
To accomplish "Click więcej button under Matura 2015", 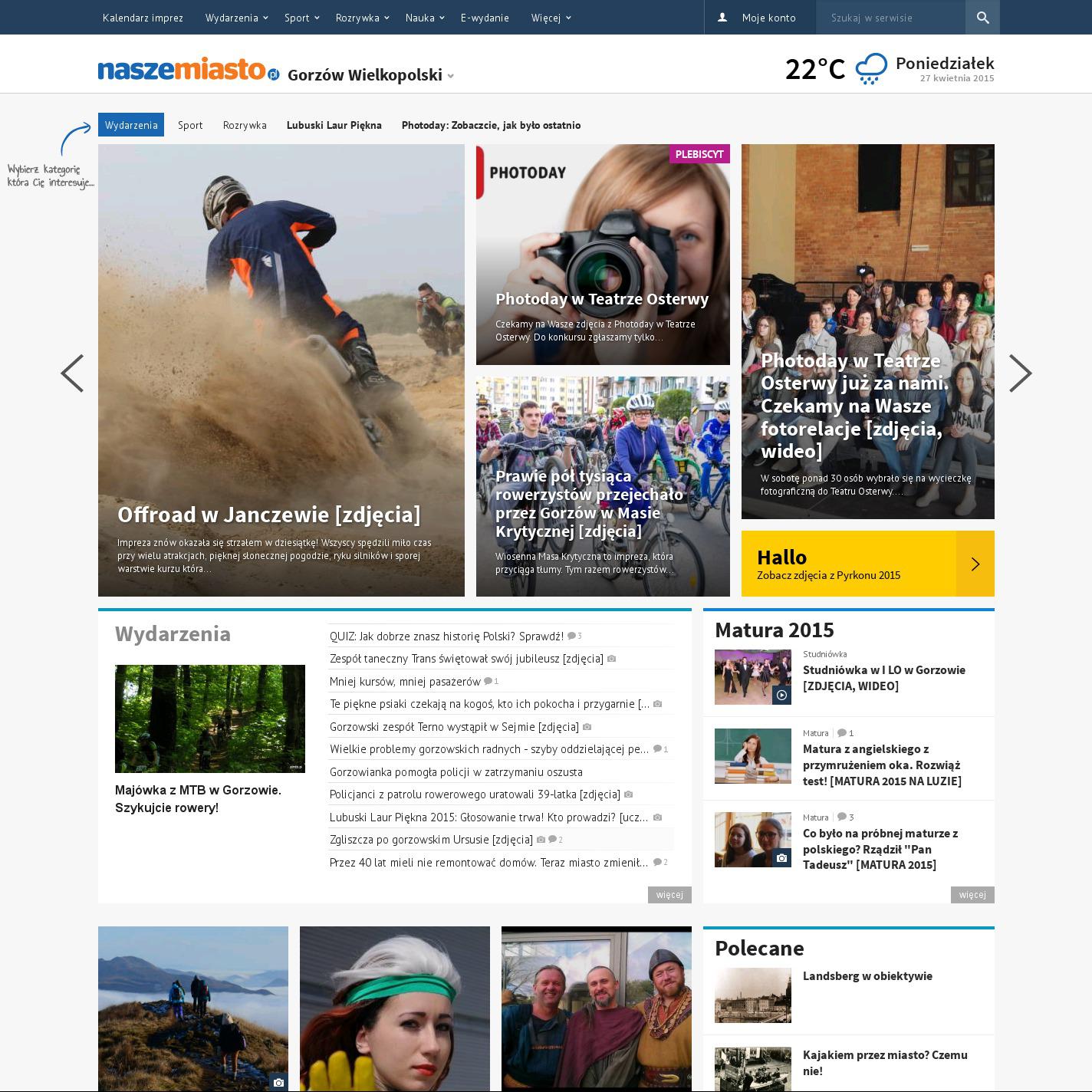I will point(972,895).
